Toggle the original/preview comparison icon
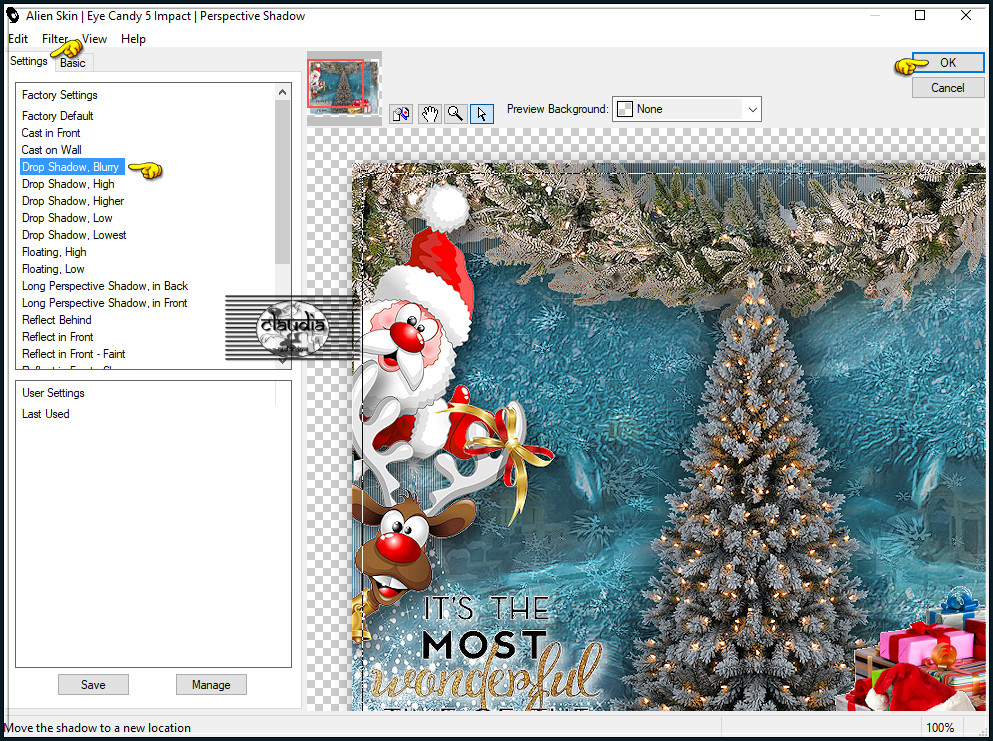 (401, 113)
